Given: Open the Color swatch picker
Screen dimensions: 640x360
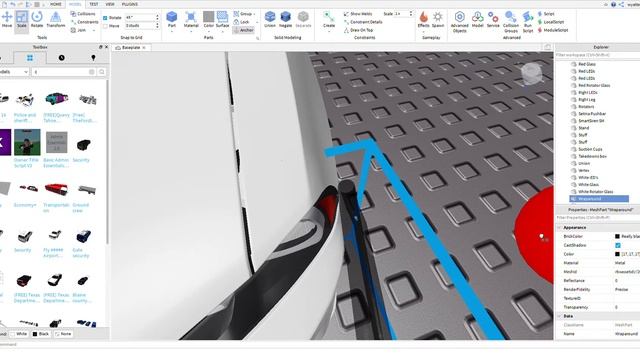Looking at the screenshot, I should 209,19.
